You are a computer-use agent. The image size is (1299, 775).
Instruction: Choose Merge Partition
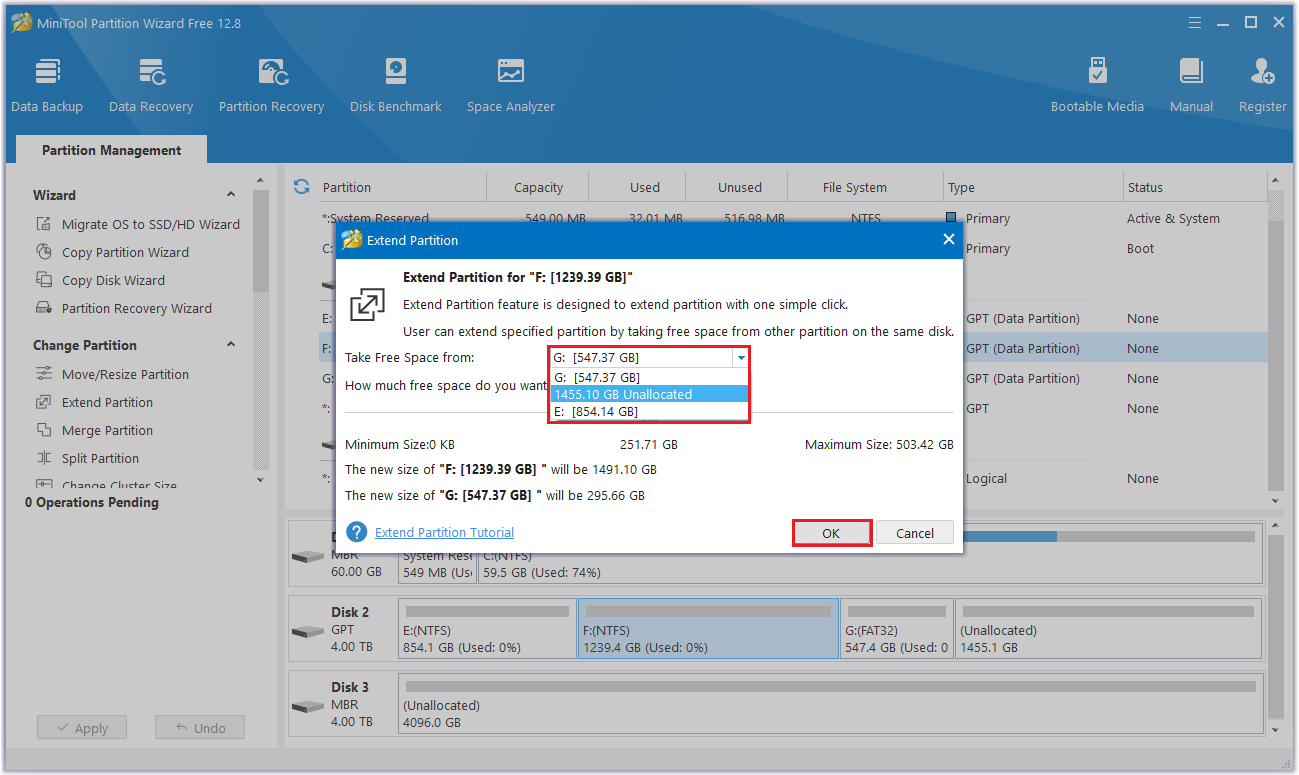pos(94,430)
